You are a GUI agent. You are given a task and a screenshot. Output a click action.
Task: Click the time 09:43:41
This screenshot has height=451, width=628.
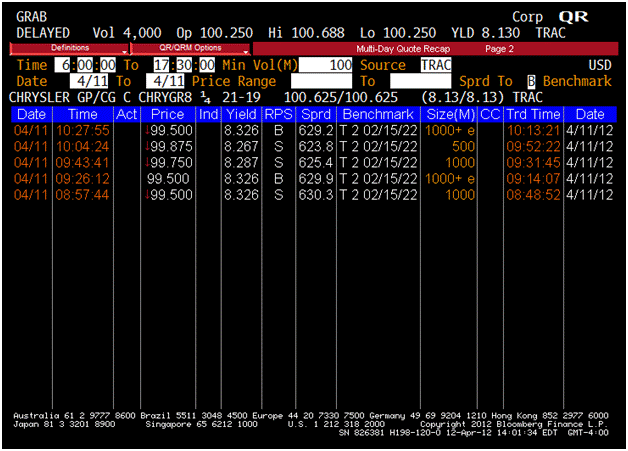click(83, 163)
